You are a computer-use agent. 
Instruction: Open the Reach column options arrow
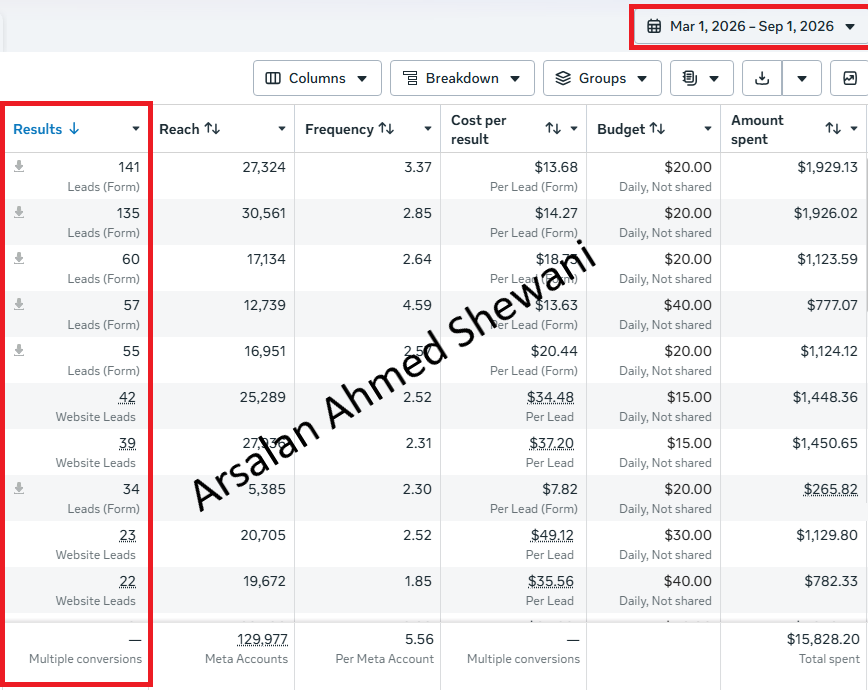click(x=282, y=129)
